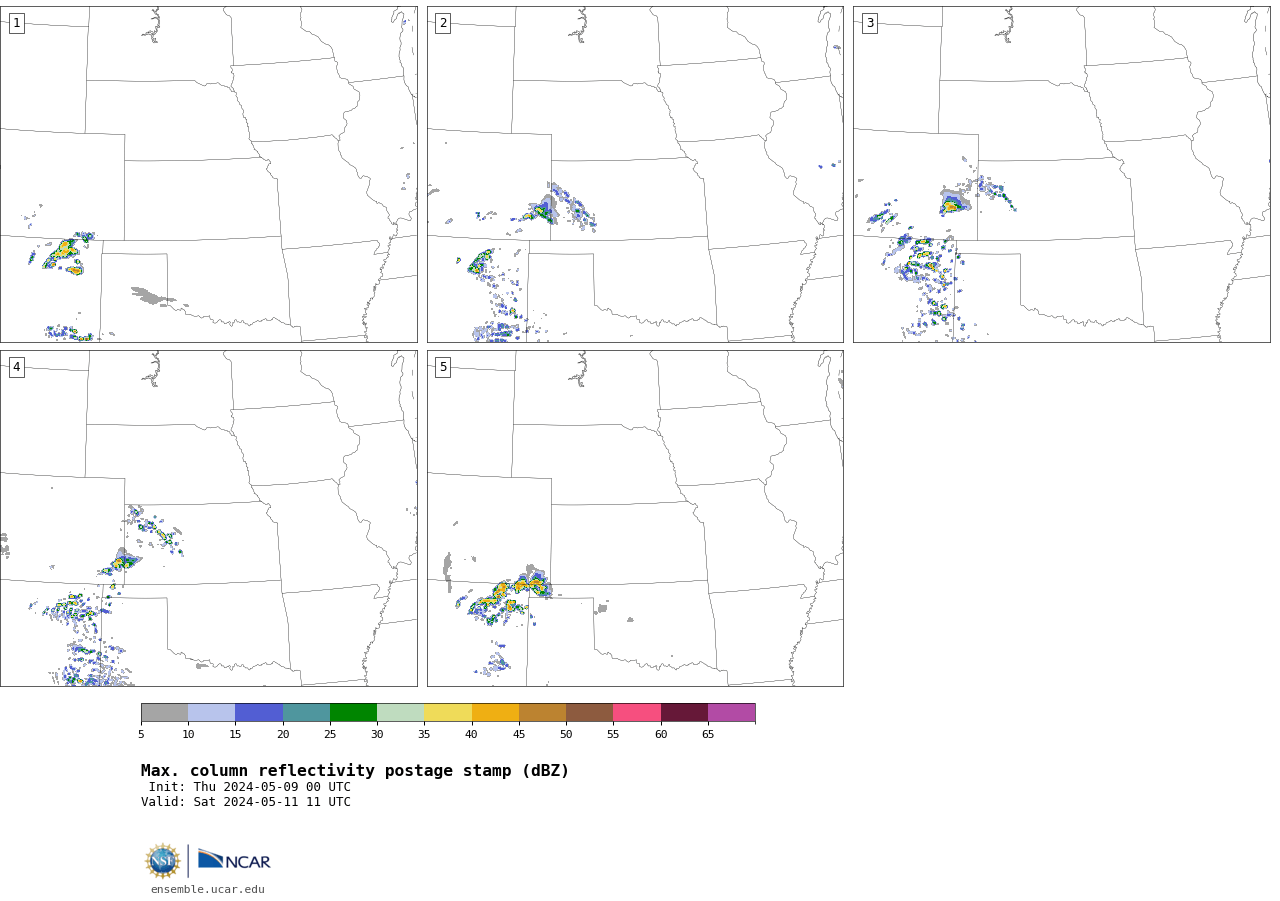1280x901 pixels.
Task: Click the colorbar tick label 50
Action: coord(566,734)
